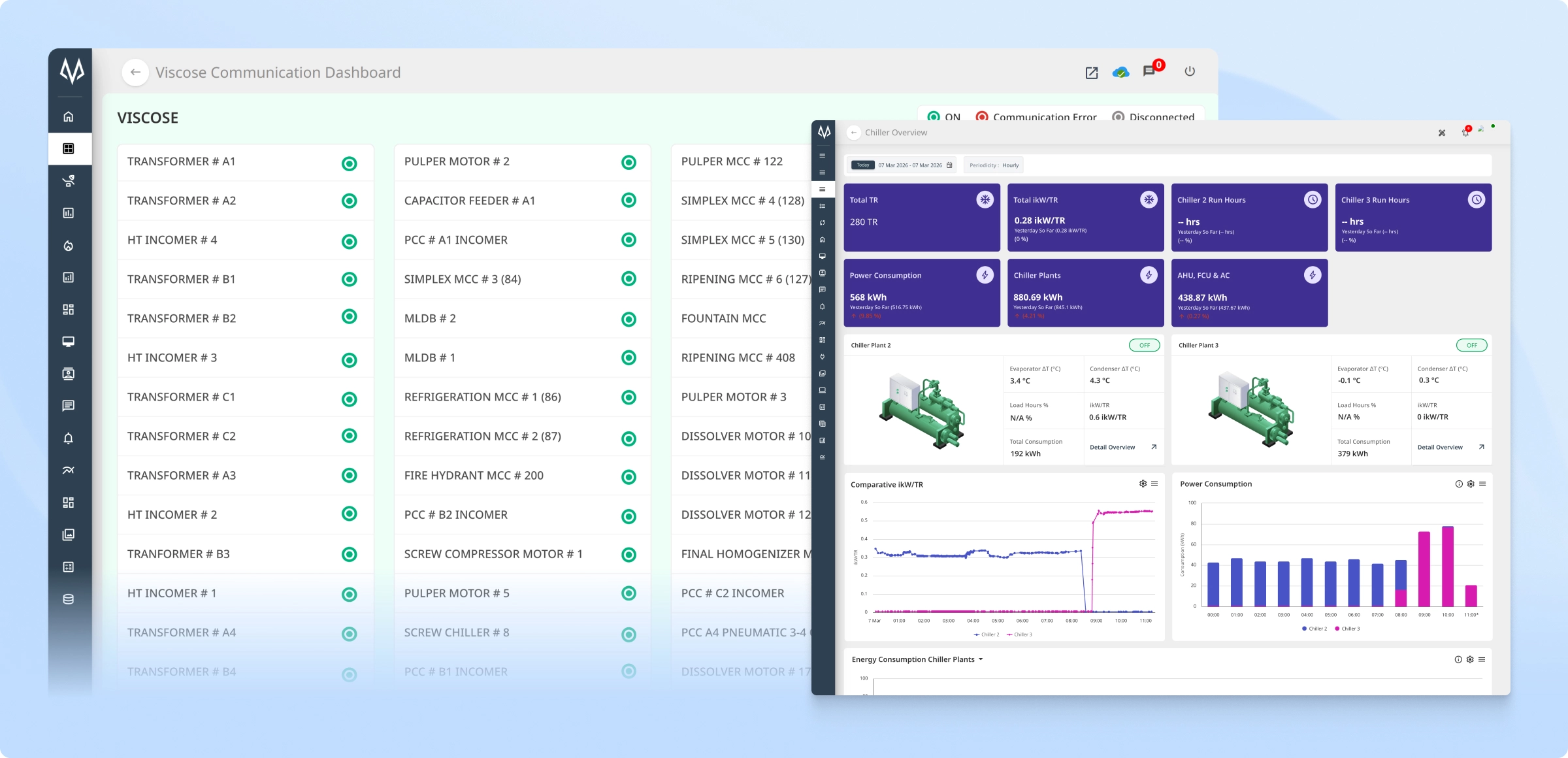Open the Periodicity Hourly dropdown
The height and width of the screenshot is (758, 1568).
(x=994, y=165)
